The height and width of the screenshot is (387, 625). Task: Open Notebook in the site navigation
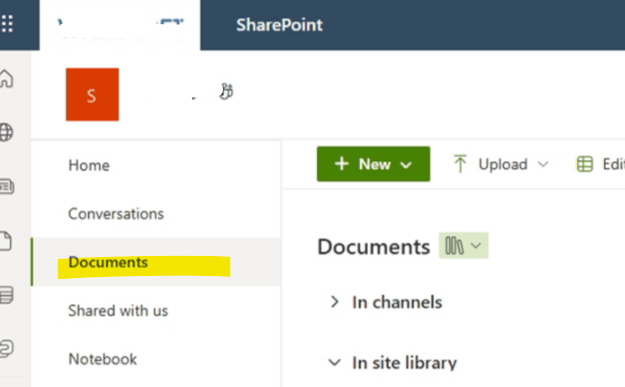(x=102, y=359)
